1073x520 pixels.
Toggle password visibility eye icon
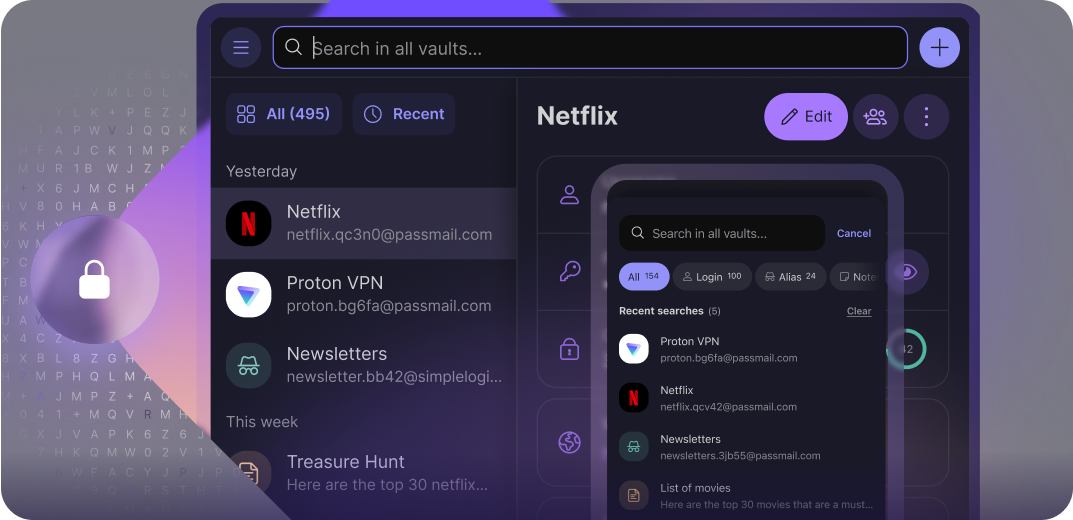click(908, 272)
